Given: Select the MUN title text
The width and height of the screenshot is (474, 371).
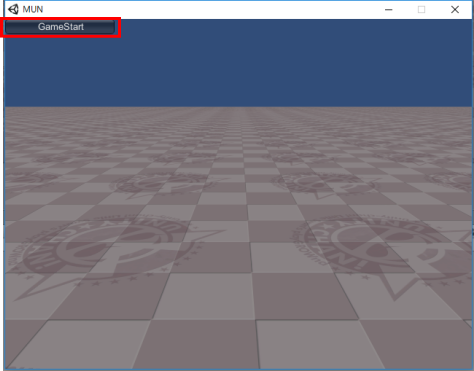Looking at the screenshot, I should 33,9.
